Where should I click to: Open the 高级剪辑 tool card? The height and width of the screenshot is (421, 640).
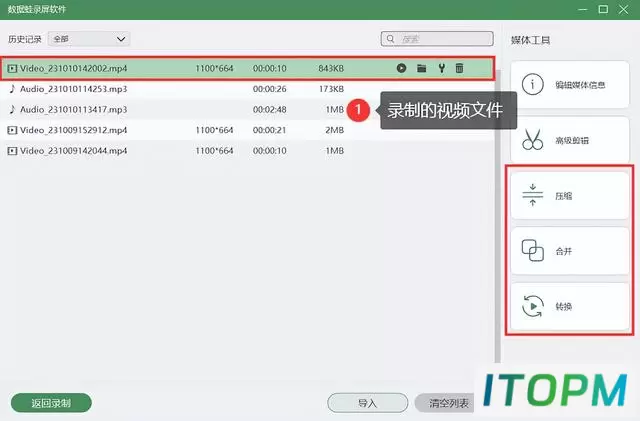coord(570,140)
